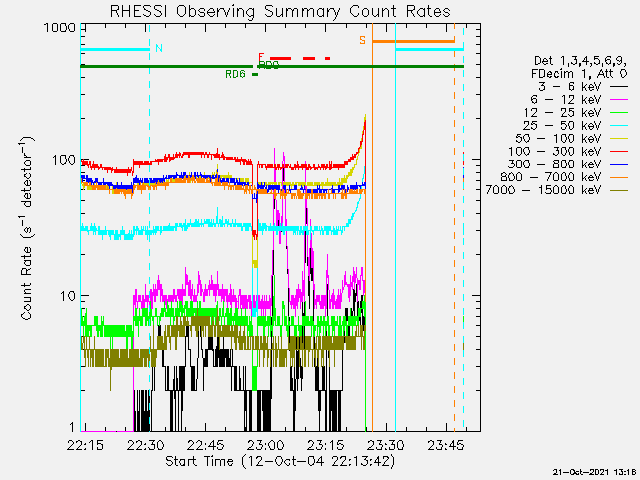The height and width of the screenshot is (480, 640).
Task: Click the red dashed flare interval bar
Action: pyautogui.click(x=300, y=59)
